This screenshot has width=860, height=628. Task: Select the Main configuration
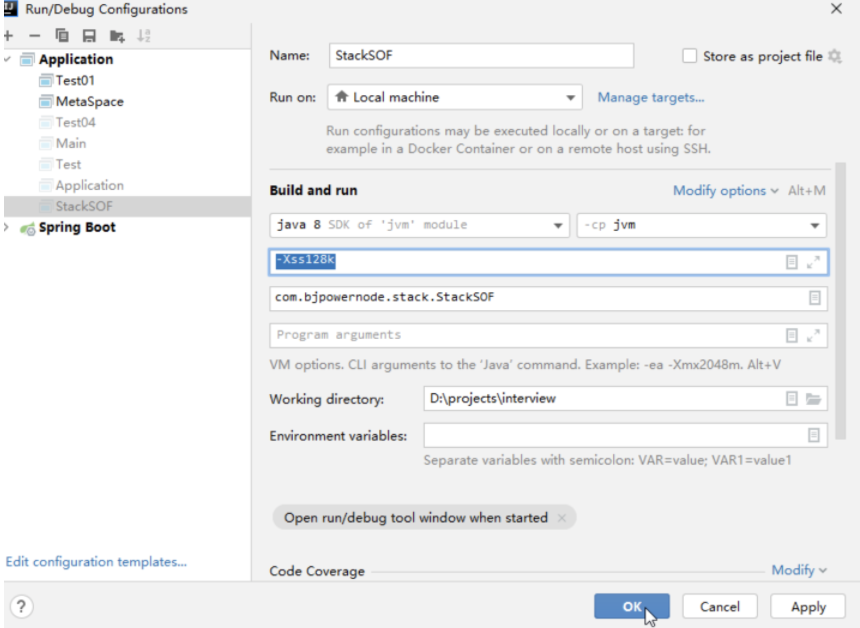(71, 143)
